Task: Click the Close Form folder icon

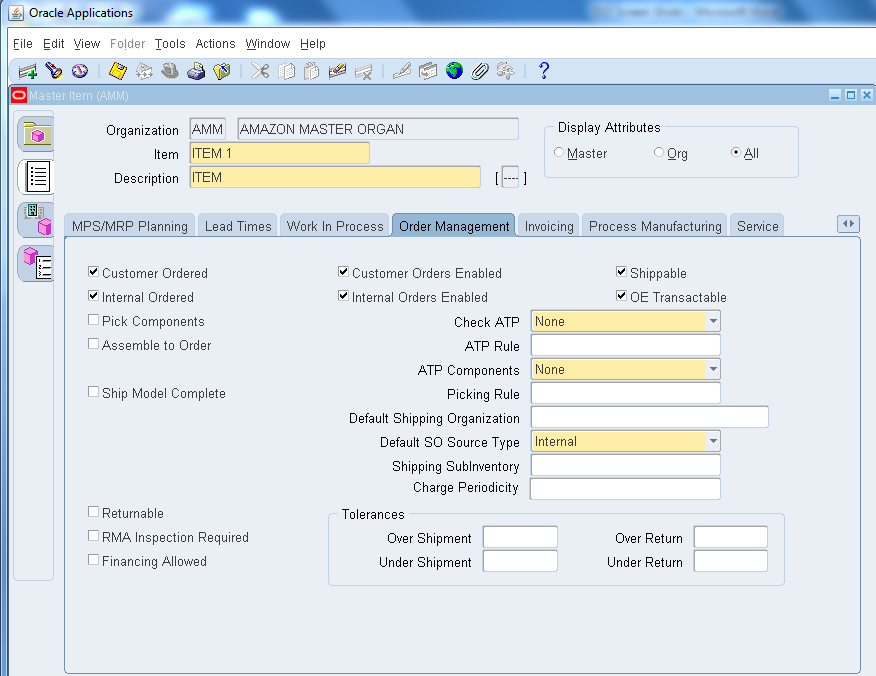Action: pos(222,71)
